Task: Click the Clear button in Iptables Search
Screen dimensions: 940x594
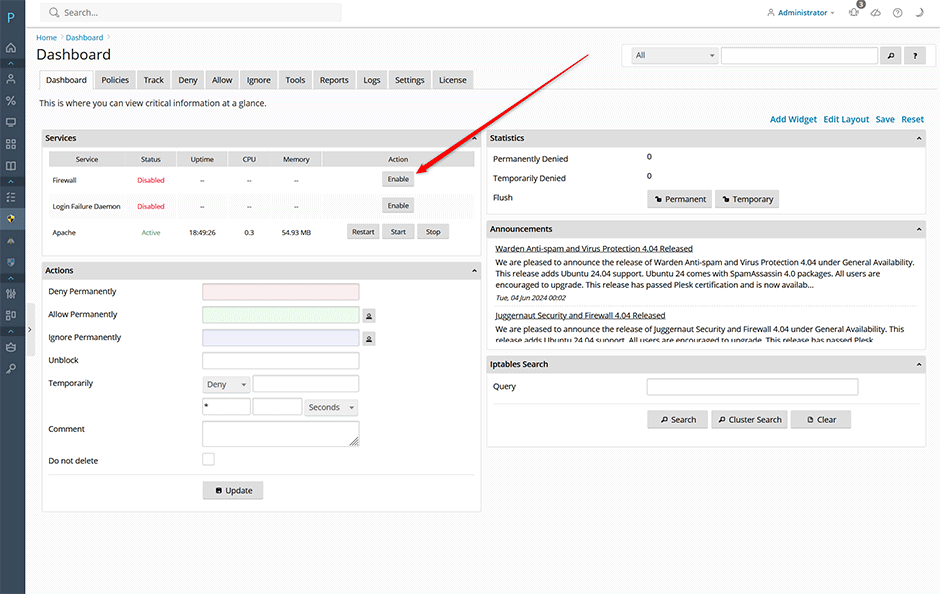Action: (x=821, y=420)
